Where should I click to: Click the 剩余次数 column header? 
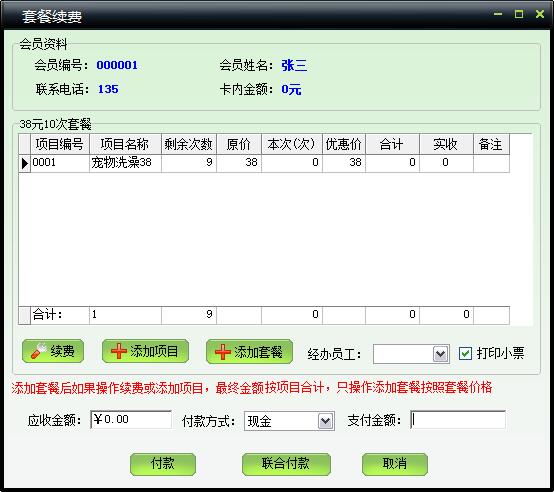click(189, 144)
